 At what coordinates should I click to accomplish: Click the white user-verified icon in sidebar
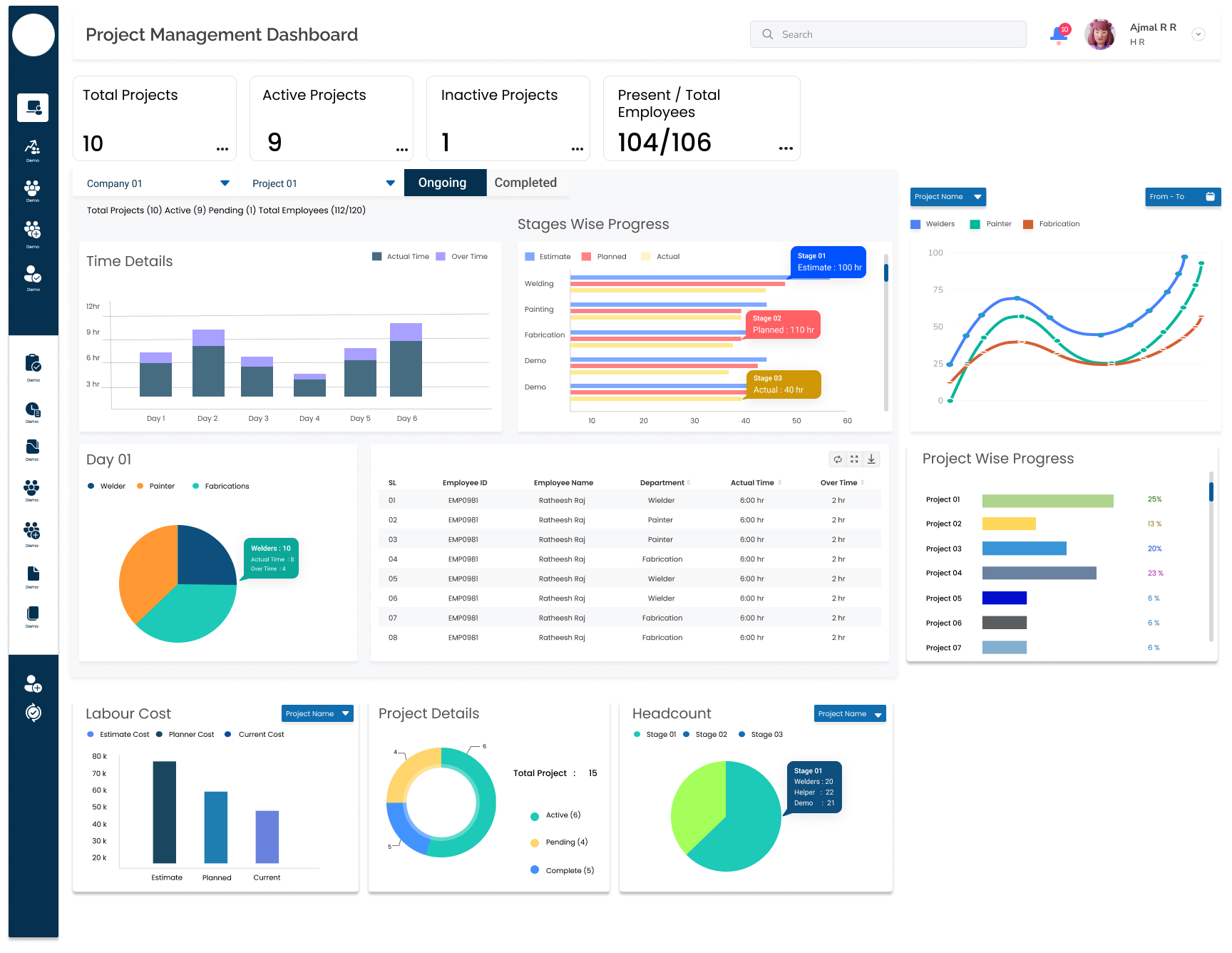[33, 274]
